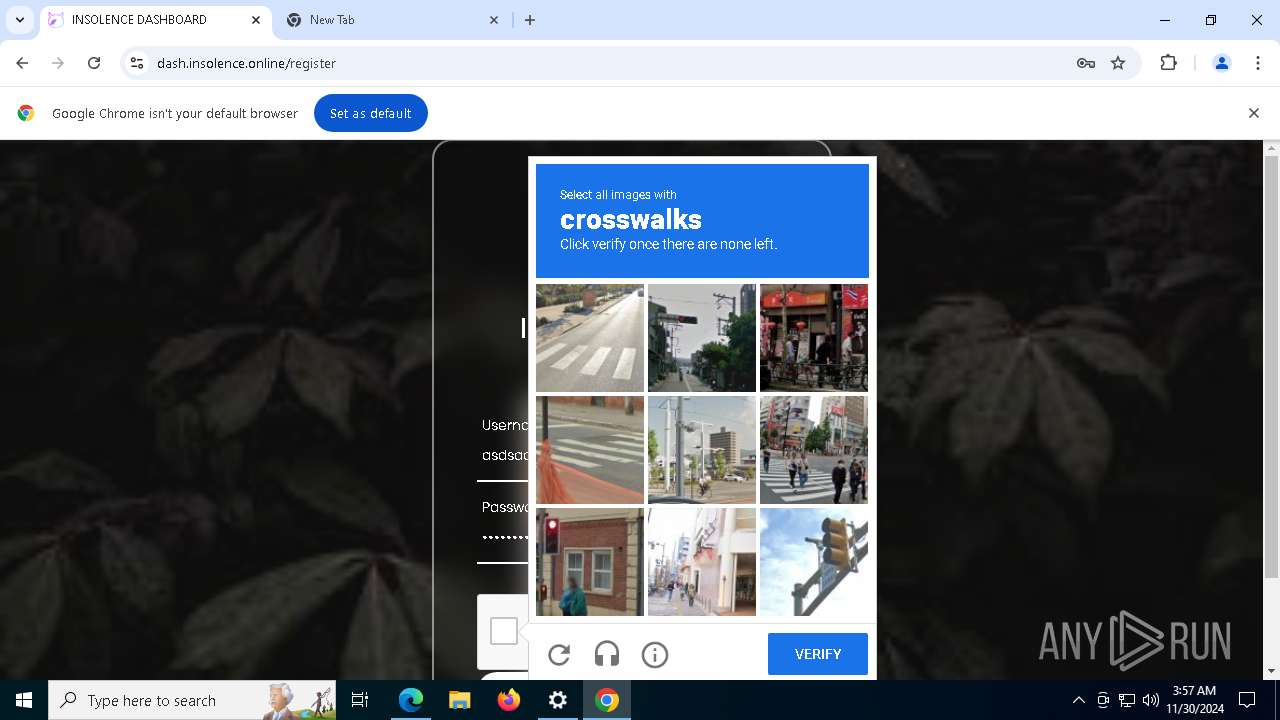Image resolution: width=1280 pixels, height=720 pixels.
Task: Launch Firefox from the taskbar
Action: click(x=508, y=700)
